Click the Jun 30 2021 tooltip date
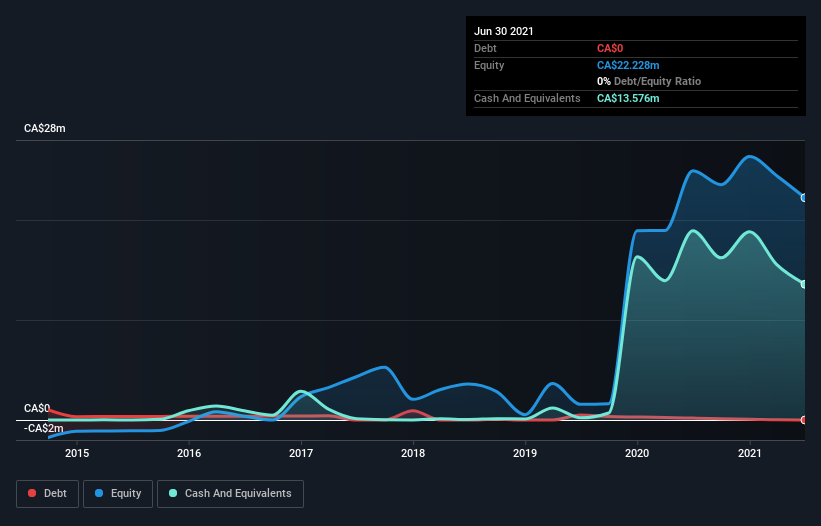The height and width of the screenshot is (526, 821). [x=504, y=31]
